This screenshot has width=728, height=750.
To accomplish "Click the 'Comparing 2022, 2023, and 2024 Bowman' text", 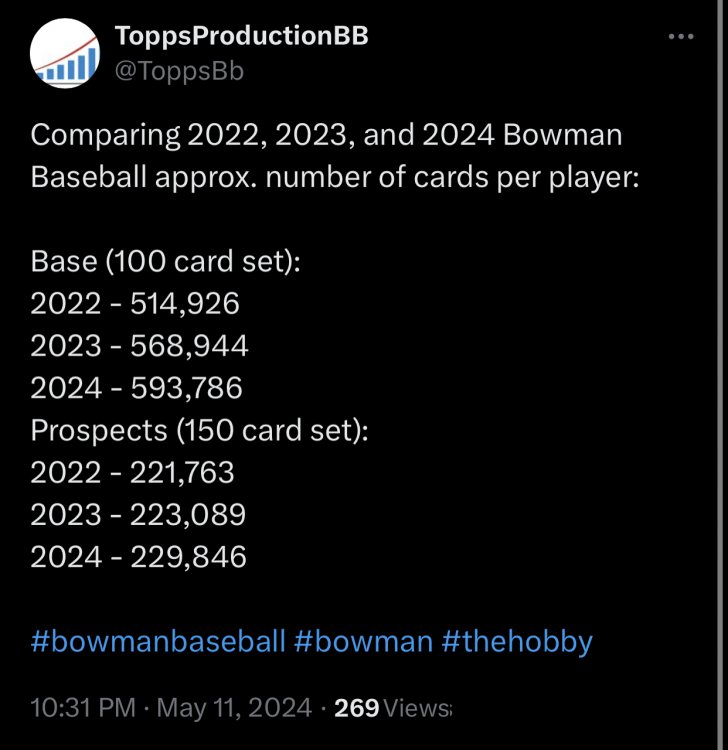I will coord(326,135).
